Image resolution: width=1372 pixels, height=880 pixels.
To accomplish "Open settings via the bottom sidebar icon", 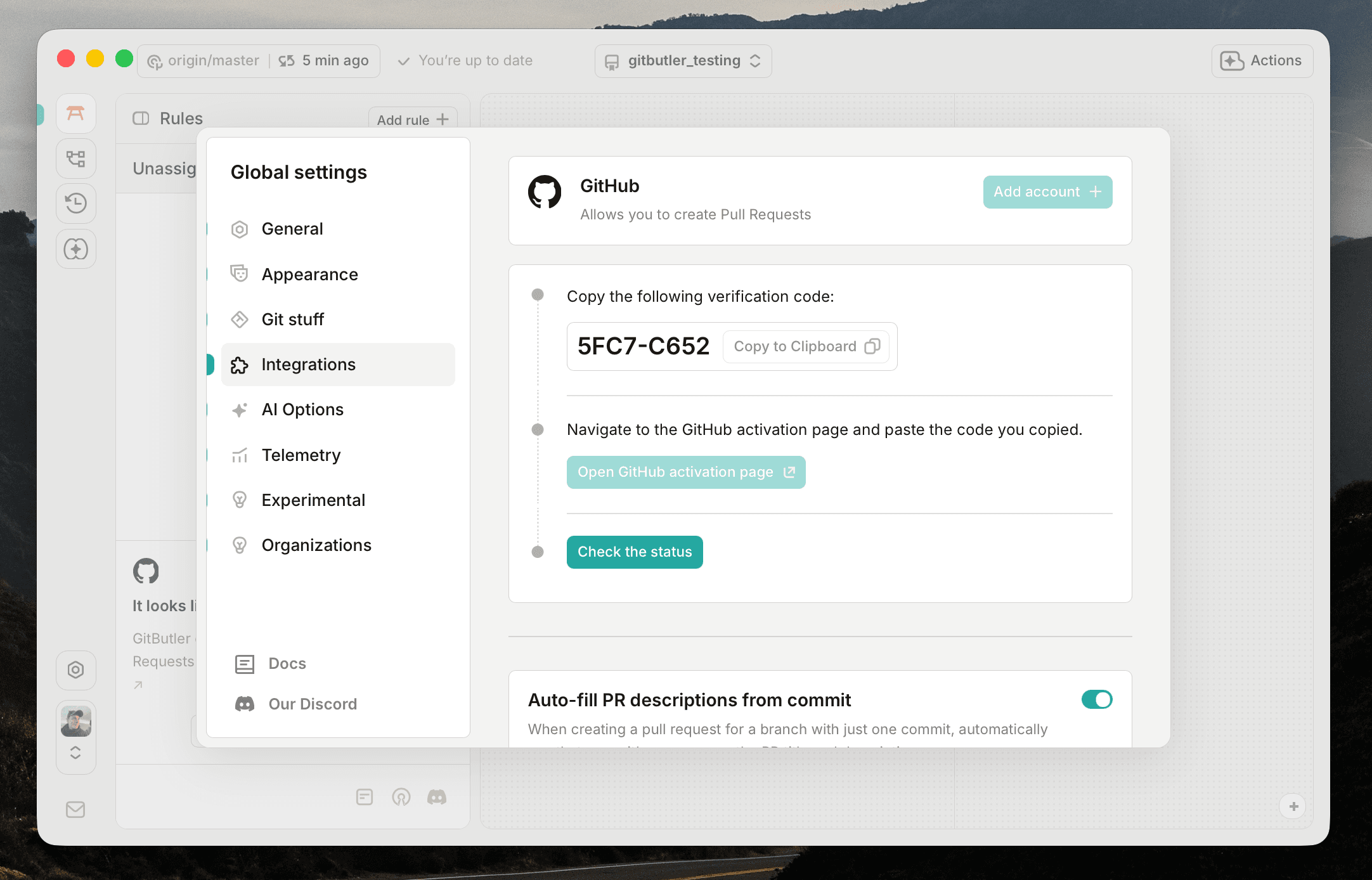I will click(75, 670).
